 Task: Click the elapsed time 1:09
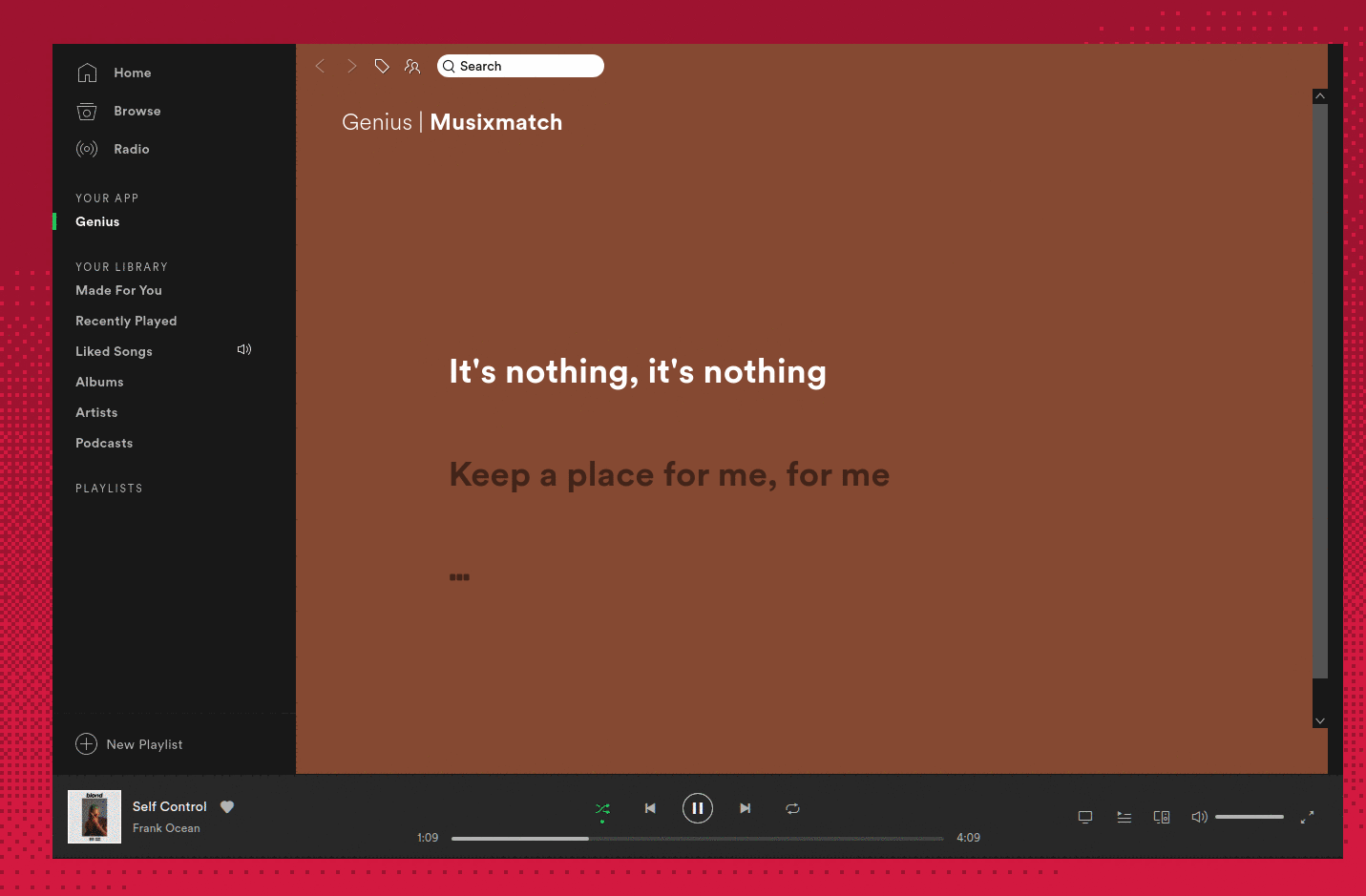coord(428,838)
